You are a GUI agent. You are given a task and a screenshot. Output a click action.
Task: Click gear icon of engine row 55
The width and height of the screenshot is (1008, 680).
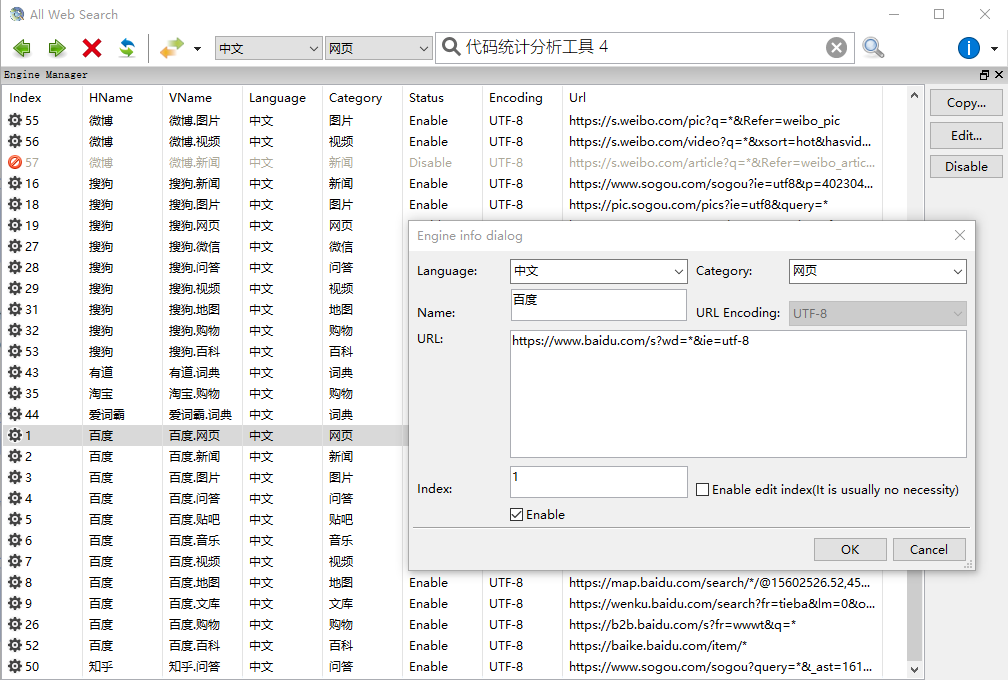15,120
